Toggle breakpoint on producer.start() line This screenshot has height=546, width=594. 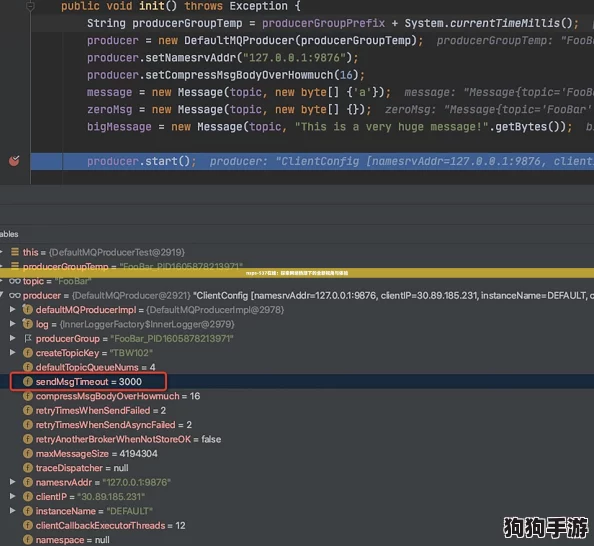(14, 161)
